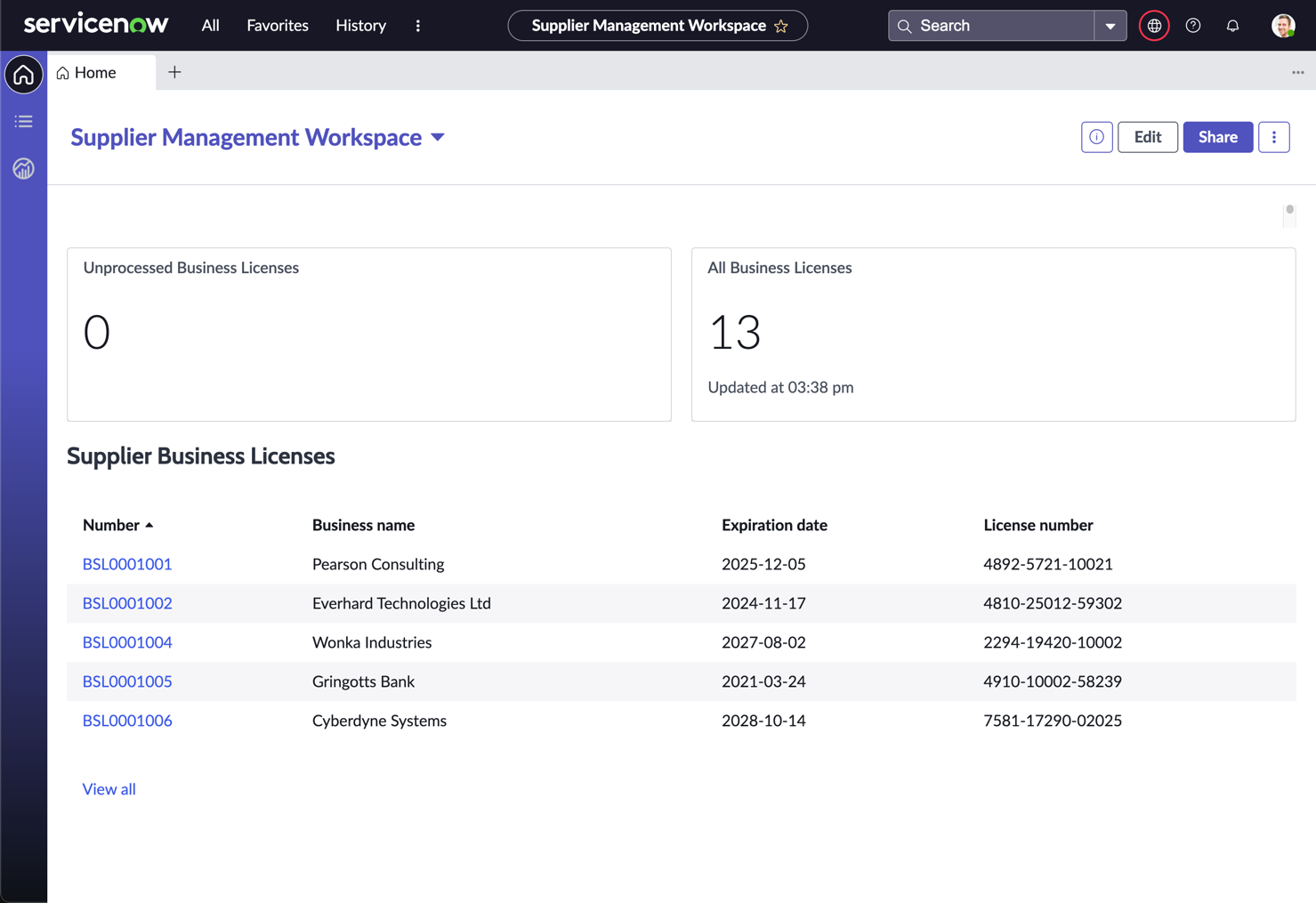Expand the Supplier Management Workspace title dropdown
The height and width of the screenshot is (903, 1316).
(438, 138)
